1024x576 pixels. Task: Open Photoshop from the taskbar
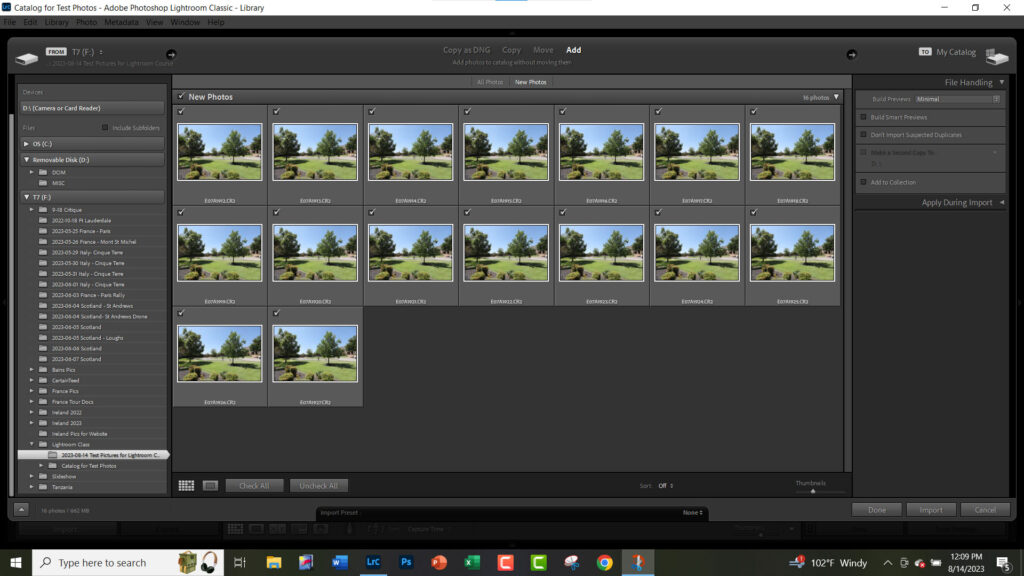coord(405,563)
